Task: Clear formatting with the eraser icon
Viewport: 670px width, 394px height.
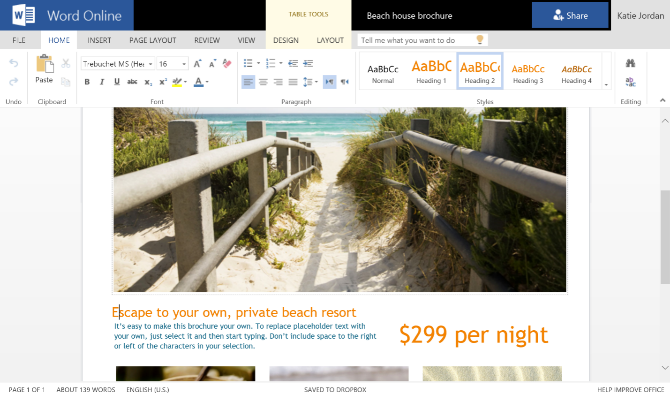Action: (227, 64)
